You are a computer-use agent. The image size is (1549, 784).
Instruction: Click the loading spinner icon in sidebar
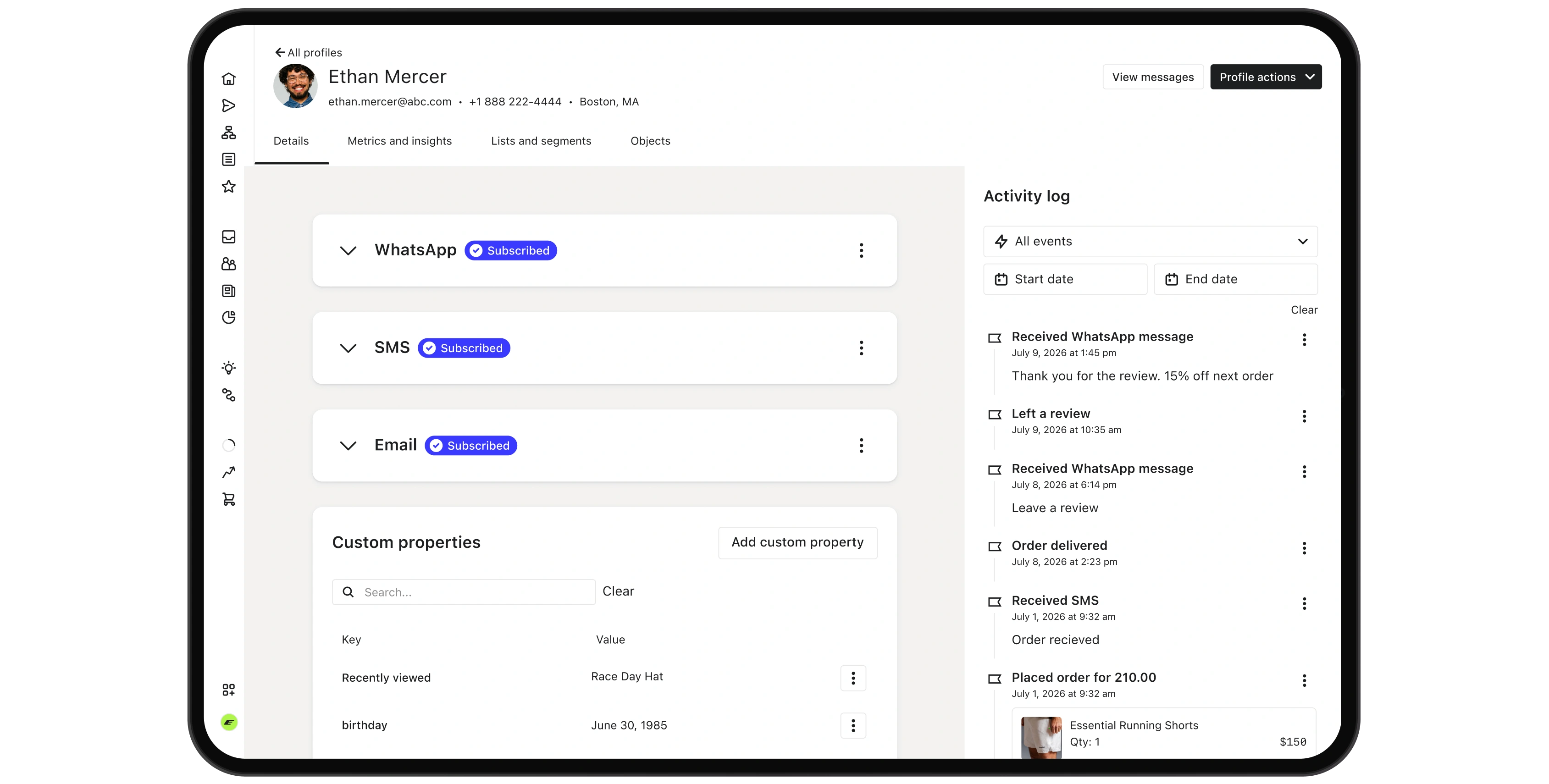pos(228,446)
